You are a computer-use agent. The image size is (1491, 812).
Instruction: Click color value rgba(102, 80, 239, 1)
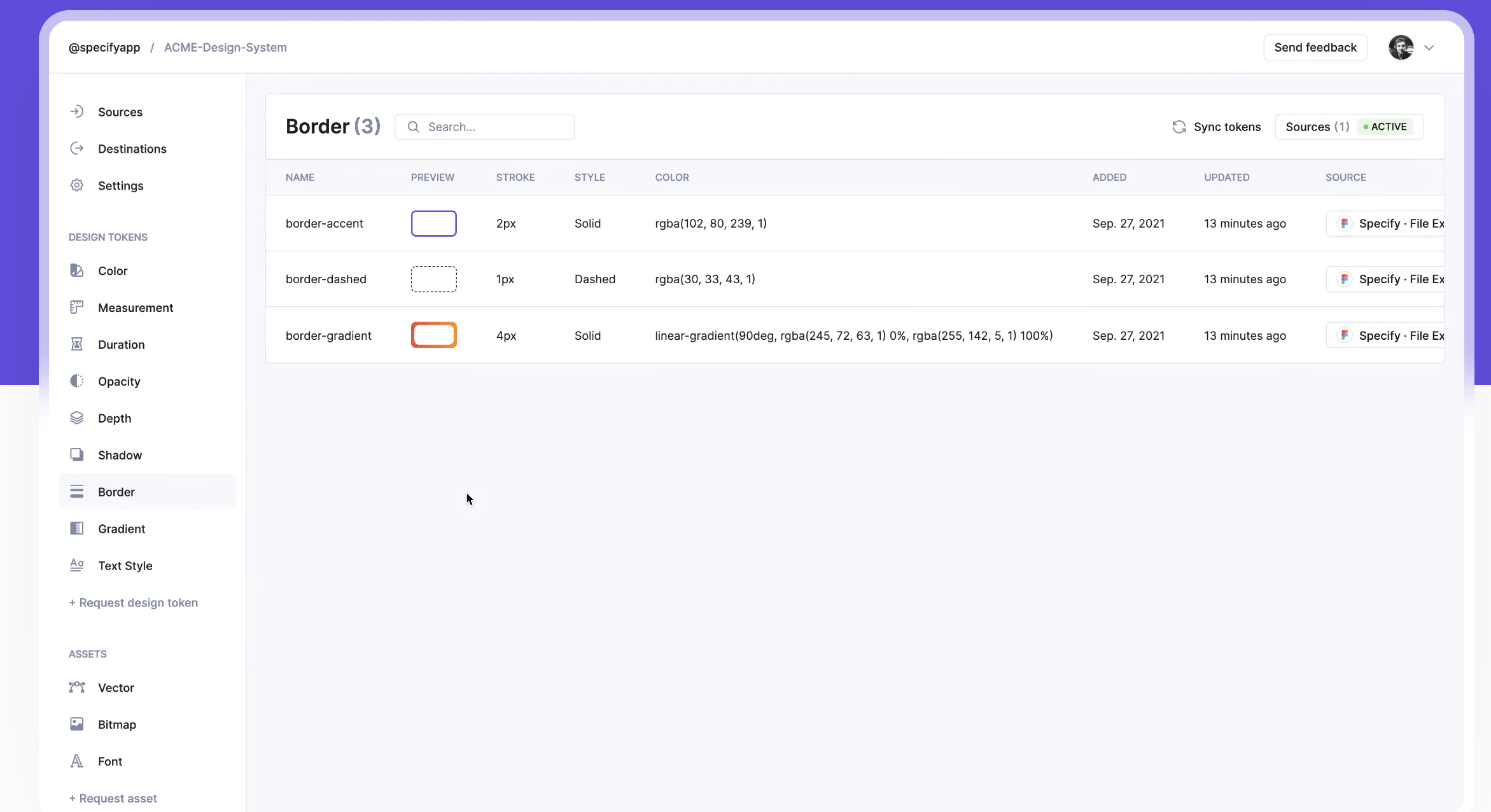[x=711, y=223]
